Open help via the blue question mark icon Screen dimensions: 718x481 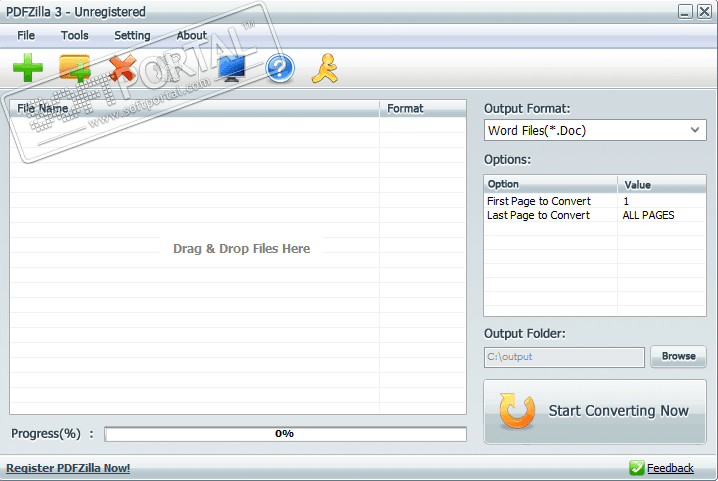click(x=280, y=68)
